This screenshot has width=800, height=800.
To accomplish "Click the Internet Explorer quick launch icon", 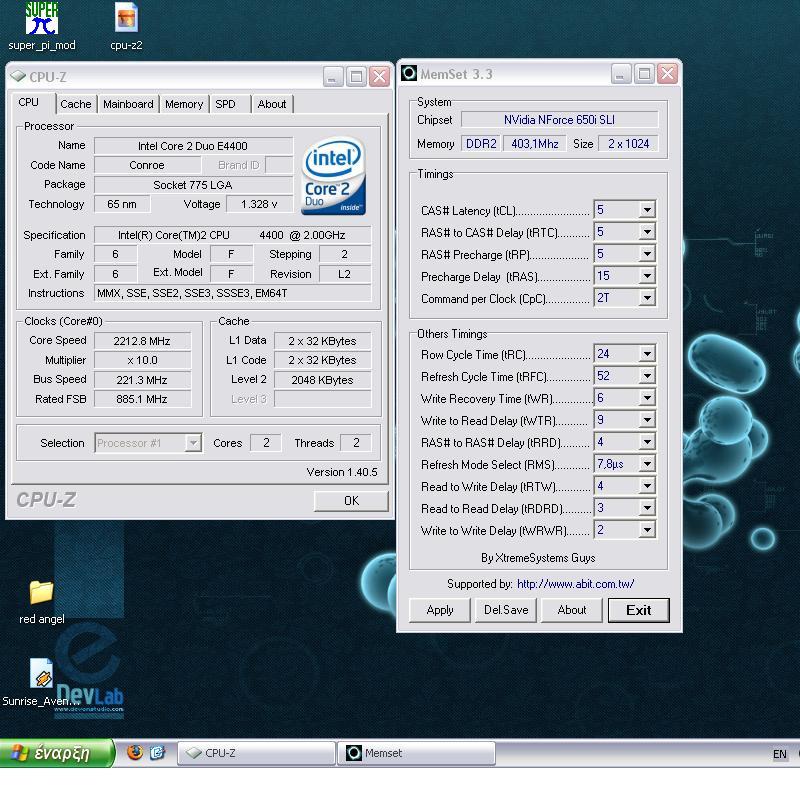I will point(157,753).
